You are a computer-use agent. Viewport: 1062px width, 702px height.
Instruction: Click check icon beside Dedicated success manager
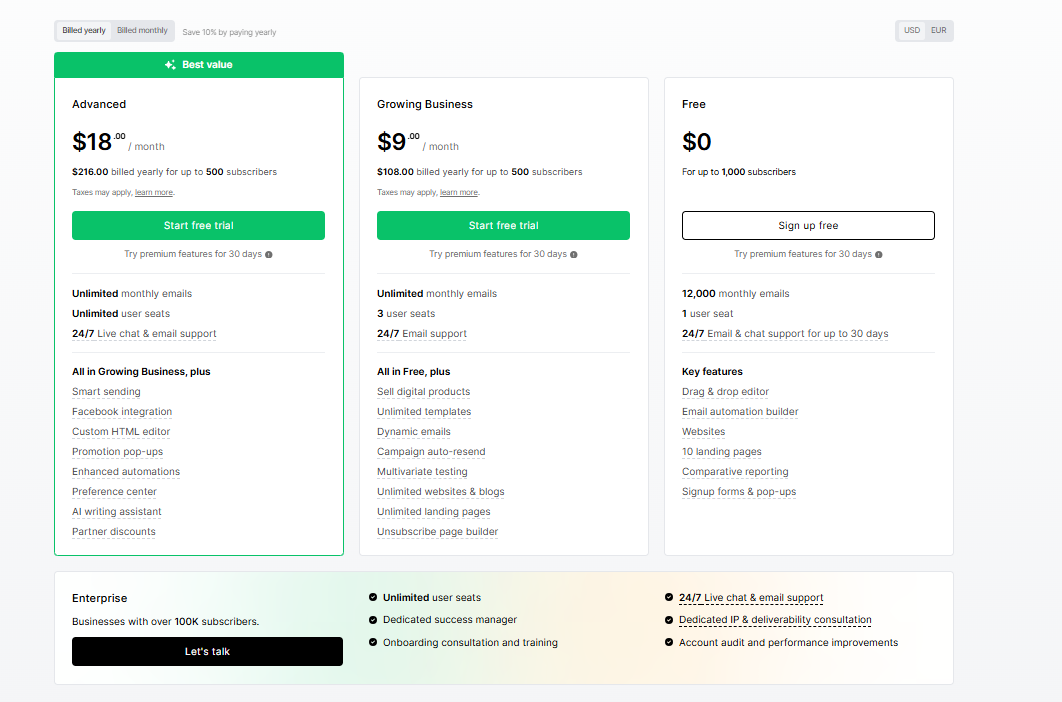tap(373, 620)
